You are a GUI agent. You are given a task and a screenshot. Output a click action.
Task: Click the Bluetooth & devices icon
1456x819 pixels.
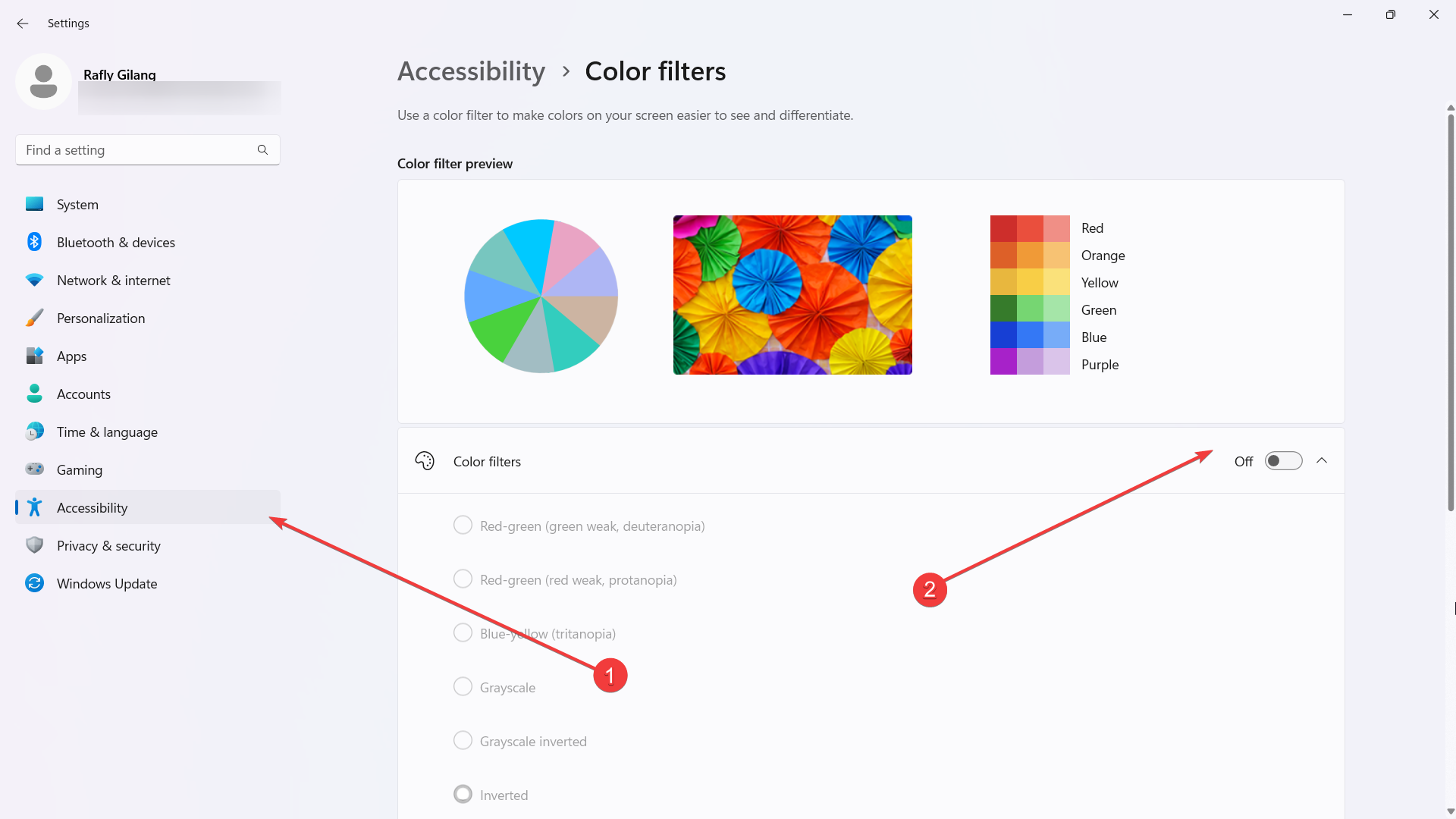coord(35,241)
